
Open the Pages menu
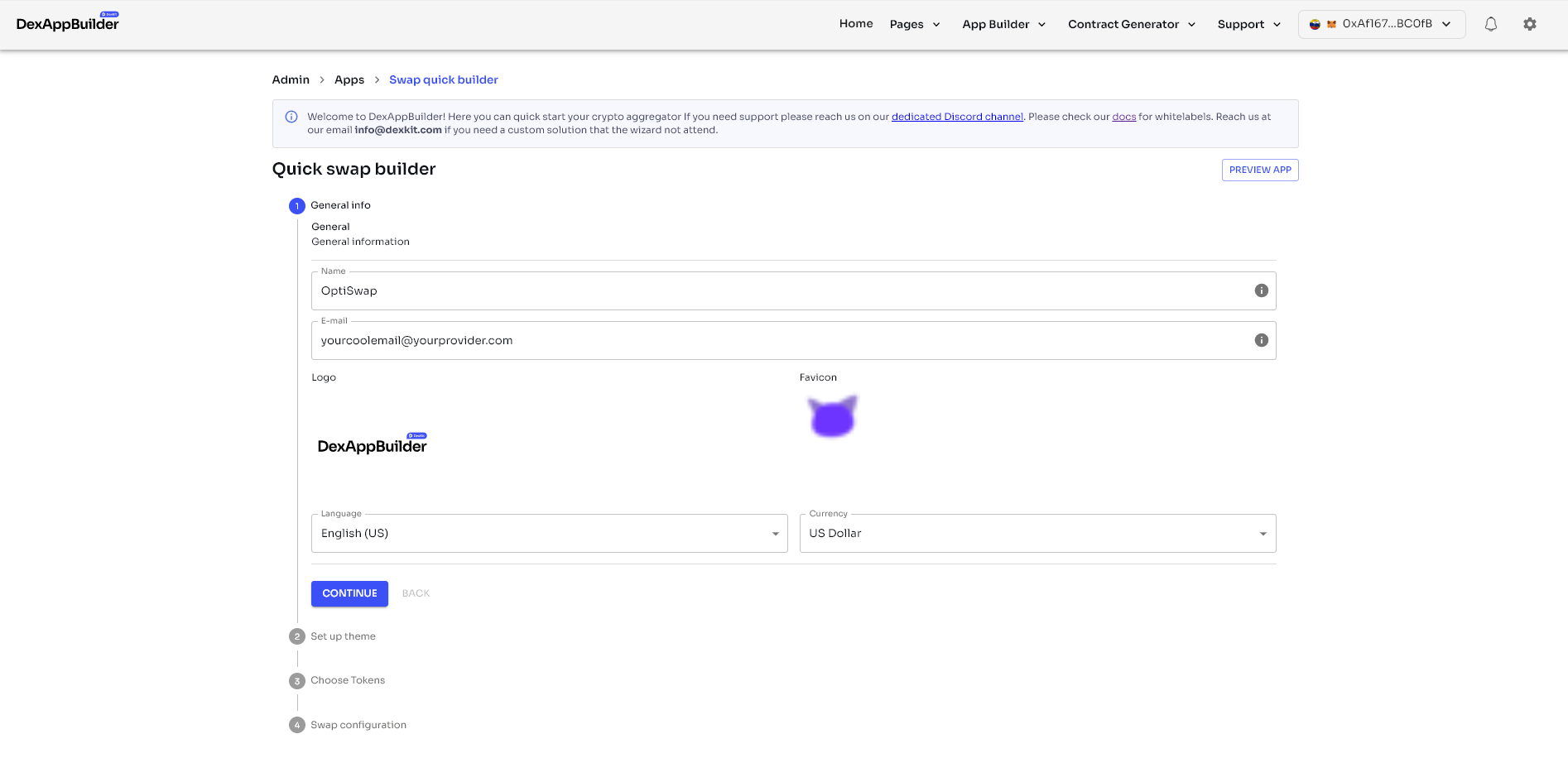914,24
